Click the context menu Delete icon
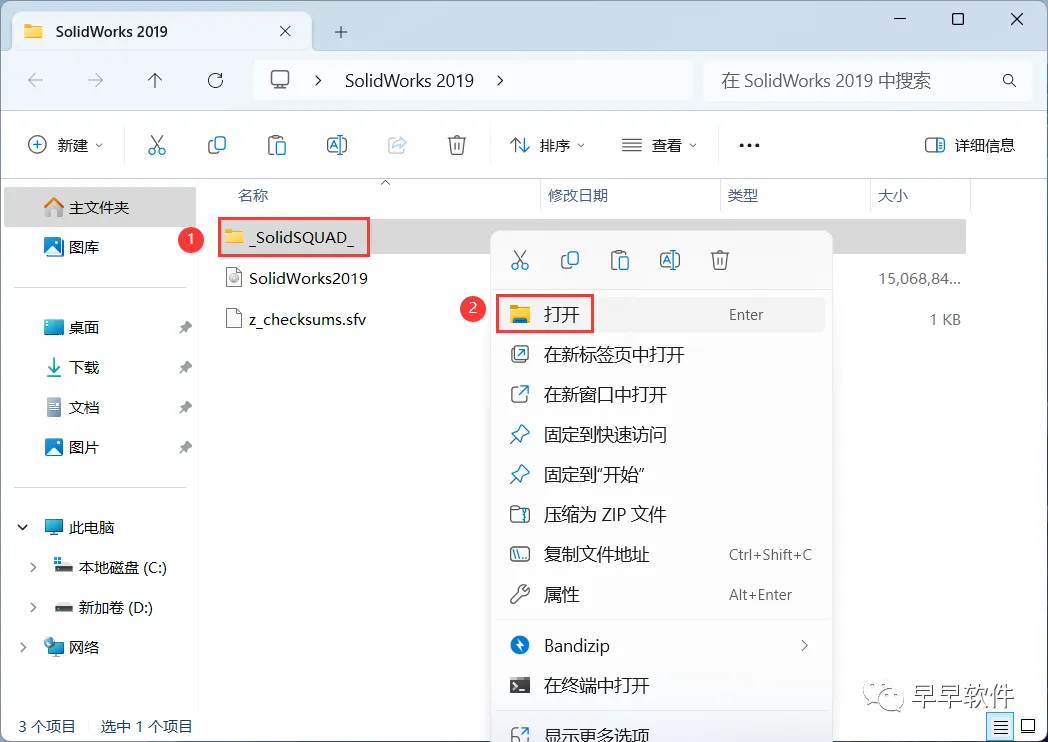The width and height of the screenshot is (1048, 742). (719, 260)
